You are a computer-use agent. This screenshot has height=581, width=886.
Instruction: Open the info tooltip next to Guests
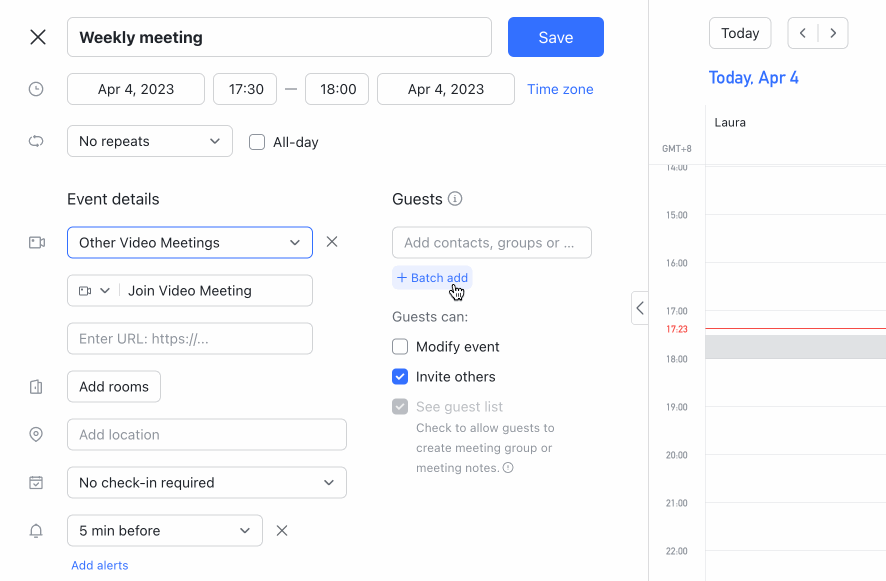[x=456, y=199]
